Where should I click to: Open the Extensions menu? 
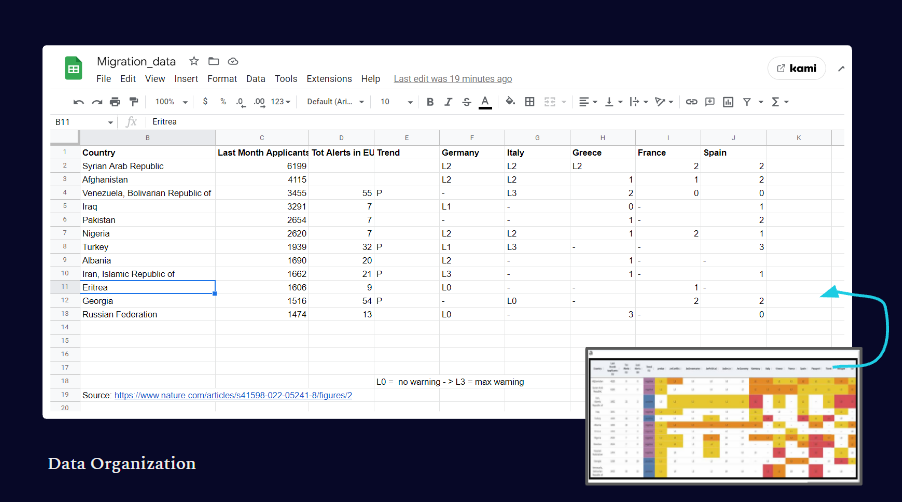pos(329,79)
